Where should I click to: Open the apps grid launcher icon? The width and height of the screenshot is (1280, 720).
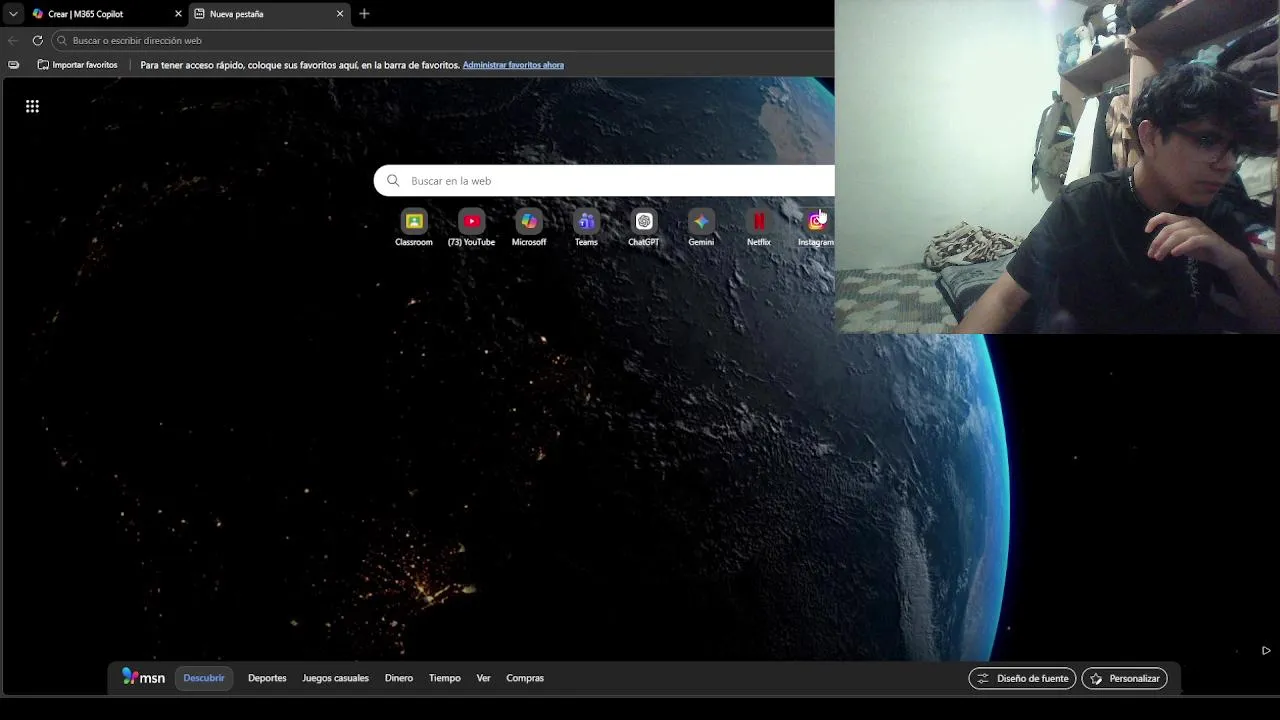[x=32, y=106]
